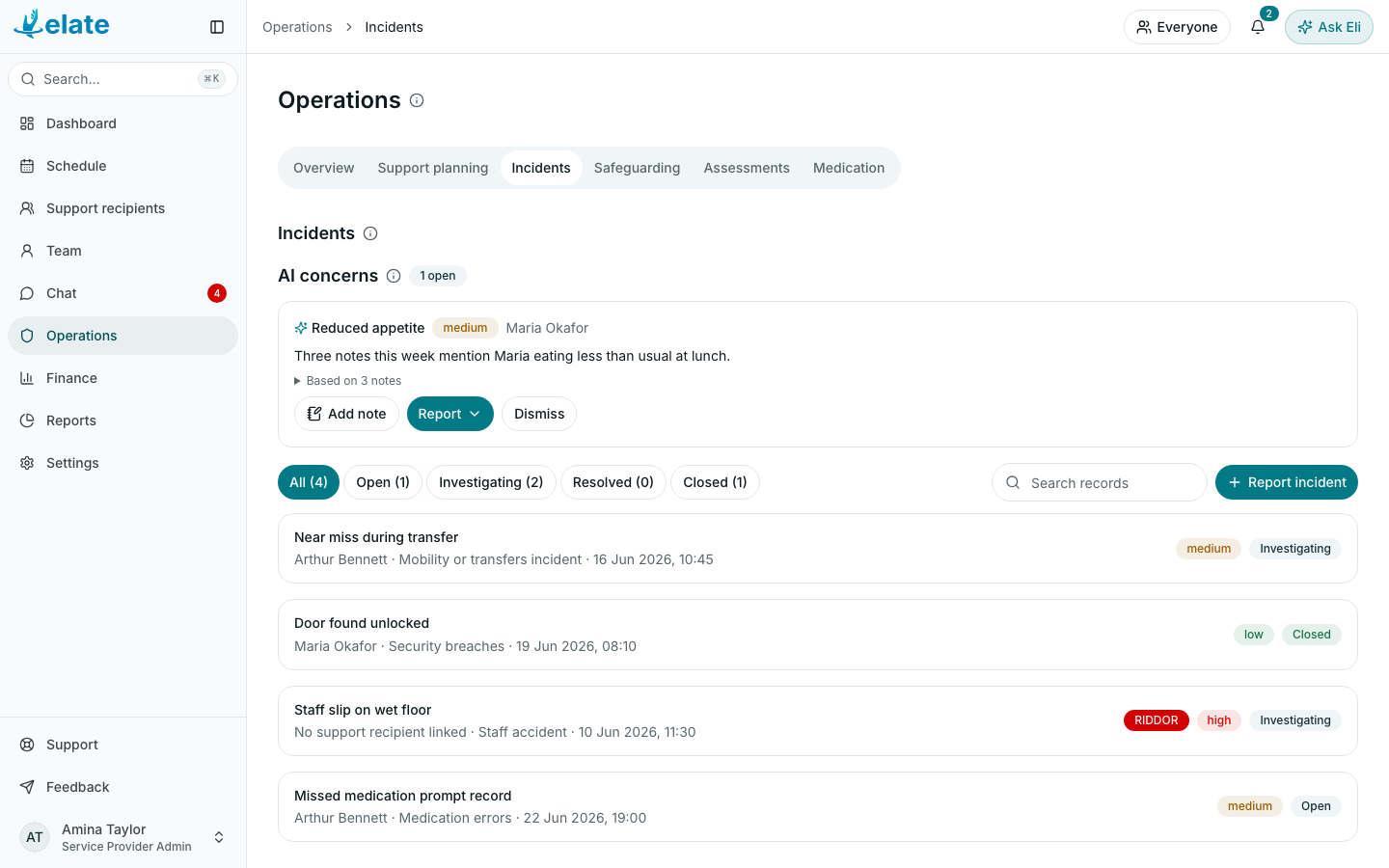The image size is (1389, 868).
Task: Dismiss the Reduced appetite concern
Action: [539, 414]
